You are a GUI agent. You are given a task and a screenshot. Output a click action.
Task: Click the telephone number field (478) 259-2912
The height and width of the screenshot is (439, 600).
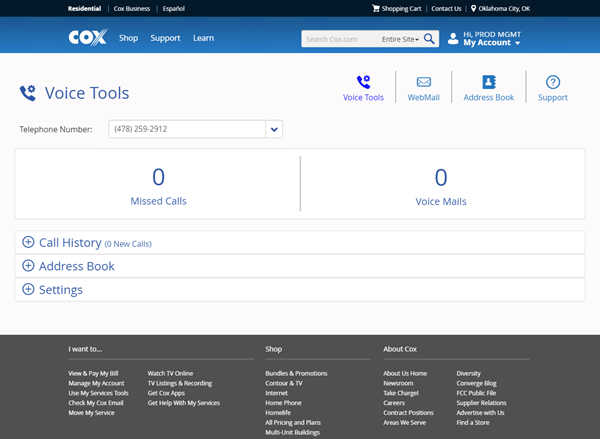[x=187, y=129]
